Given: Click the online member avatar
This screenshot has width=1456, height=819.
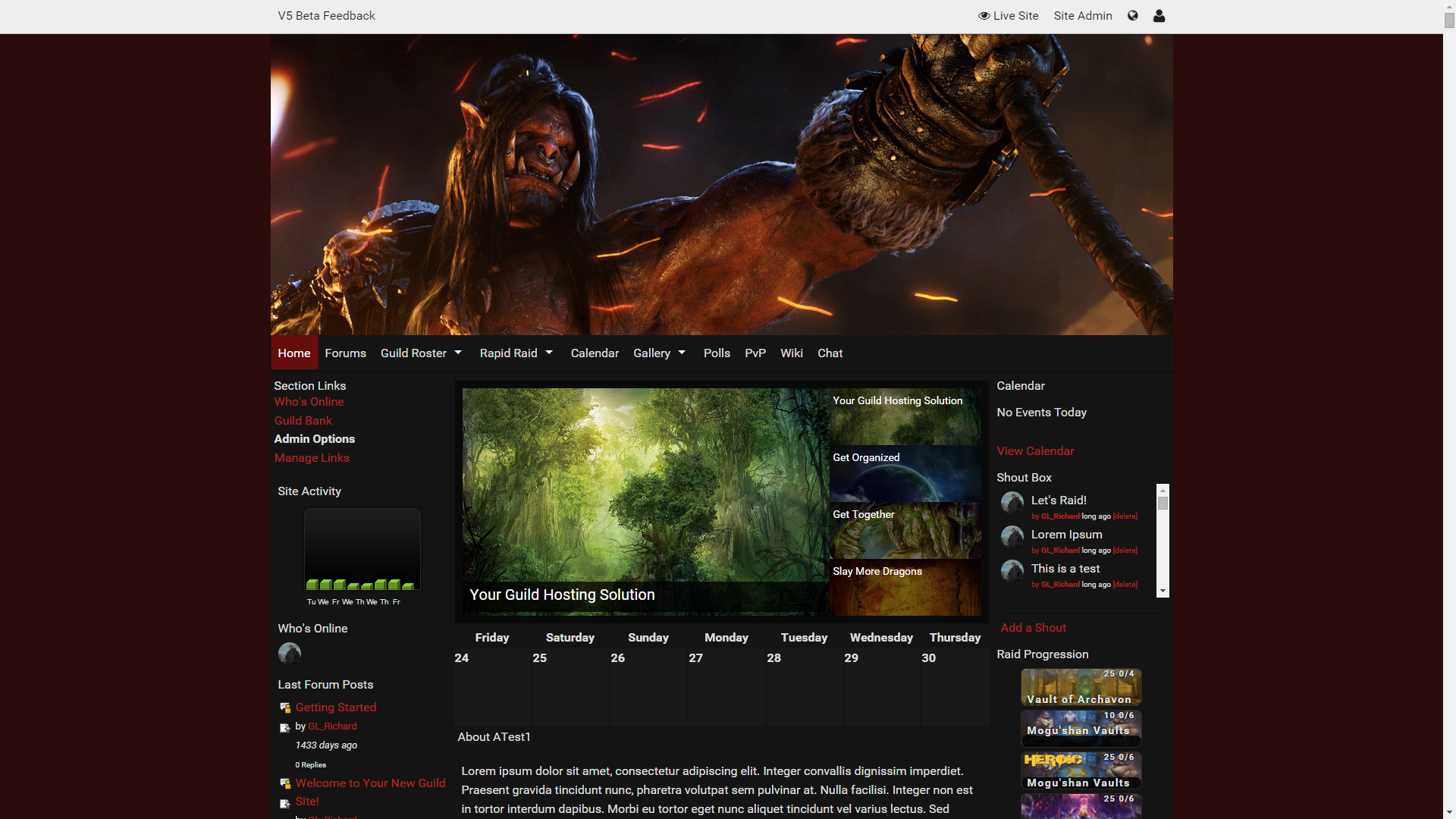Looking at the screenshot, I should 290,653.
